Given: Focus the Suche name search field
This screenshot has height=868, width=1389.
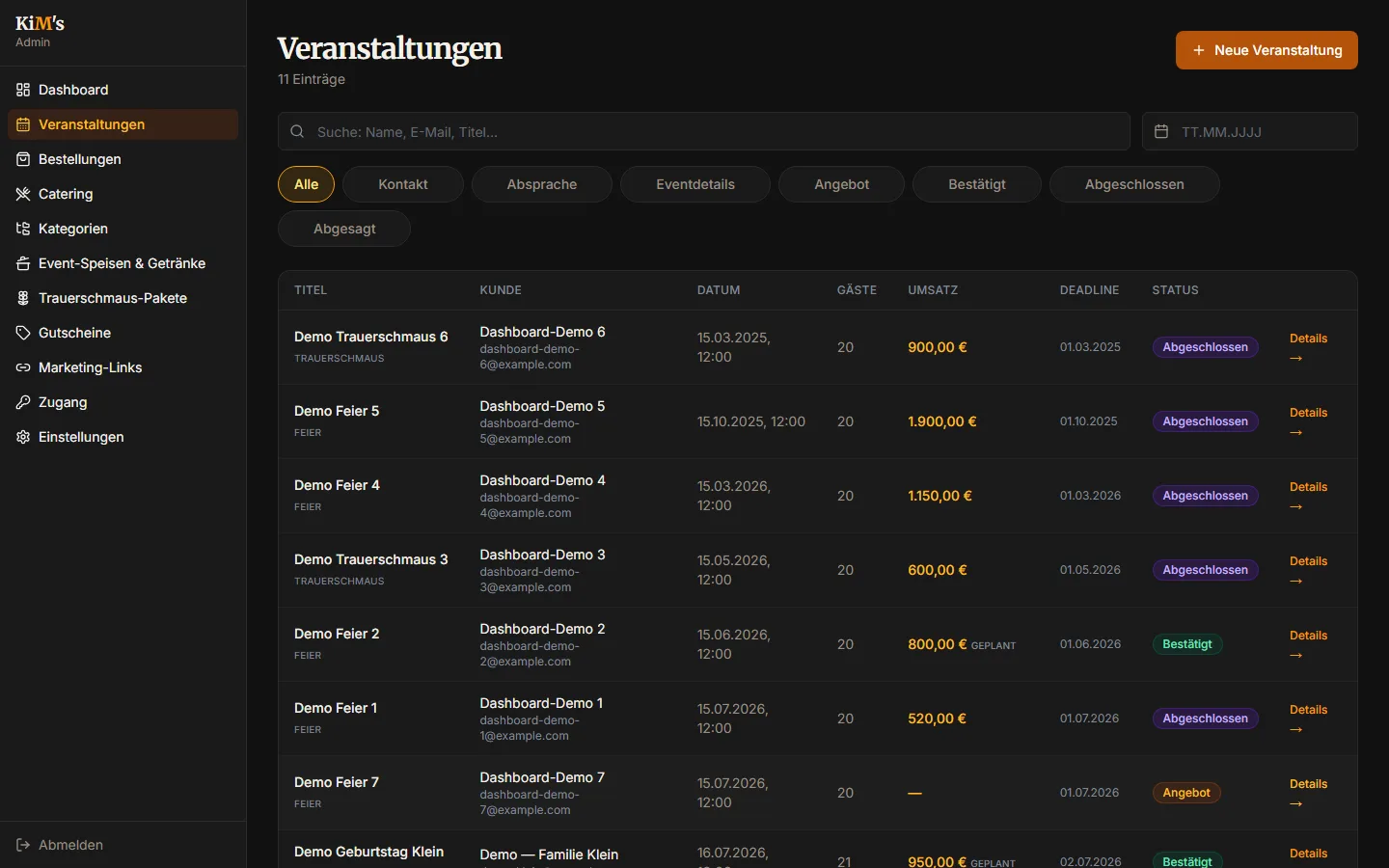Looking at the screenshot, I should click(x=704, y=131).
